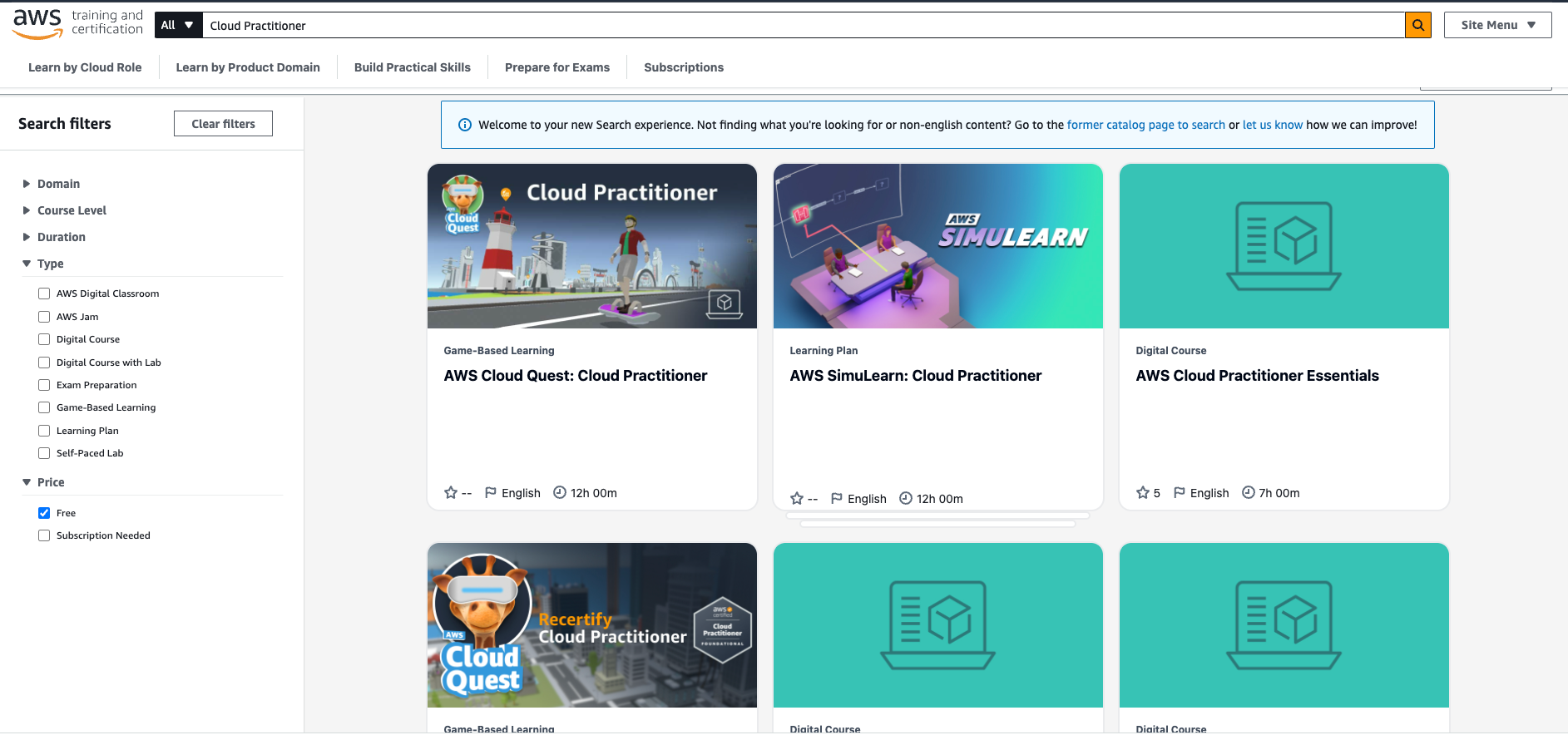Click the Recertify Cloud Practitioner thumbnail
Viewport: 1568px width, 735px height.
(592, 625)
